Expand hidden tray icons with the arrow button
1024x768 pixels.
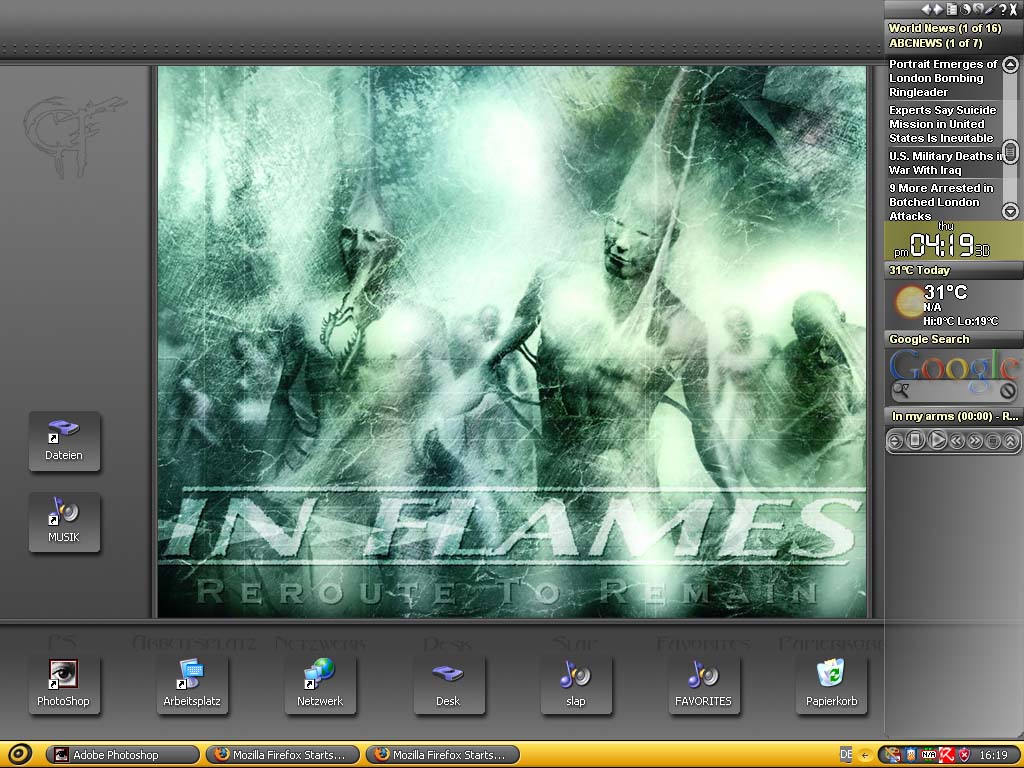pyautogui.click(x=865, y=756)
